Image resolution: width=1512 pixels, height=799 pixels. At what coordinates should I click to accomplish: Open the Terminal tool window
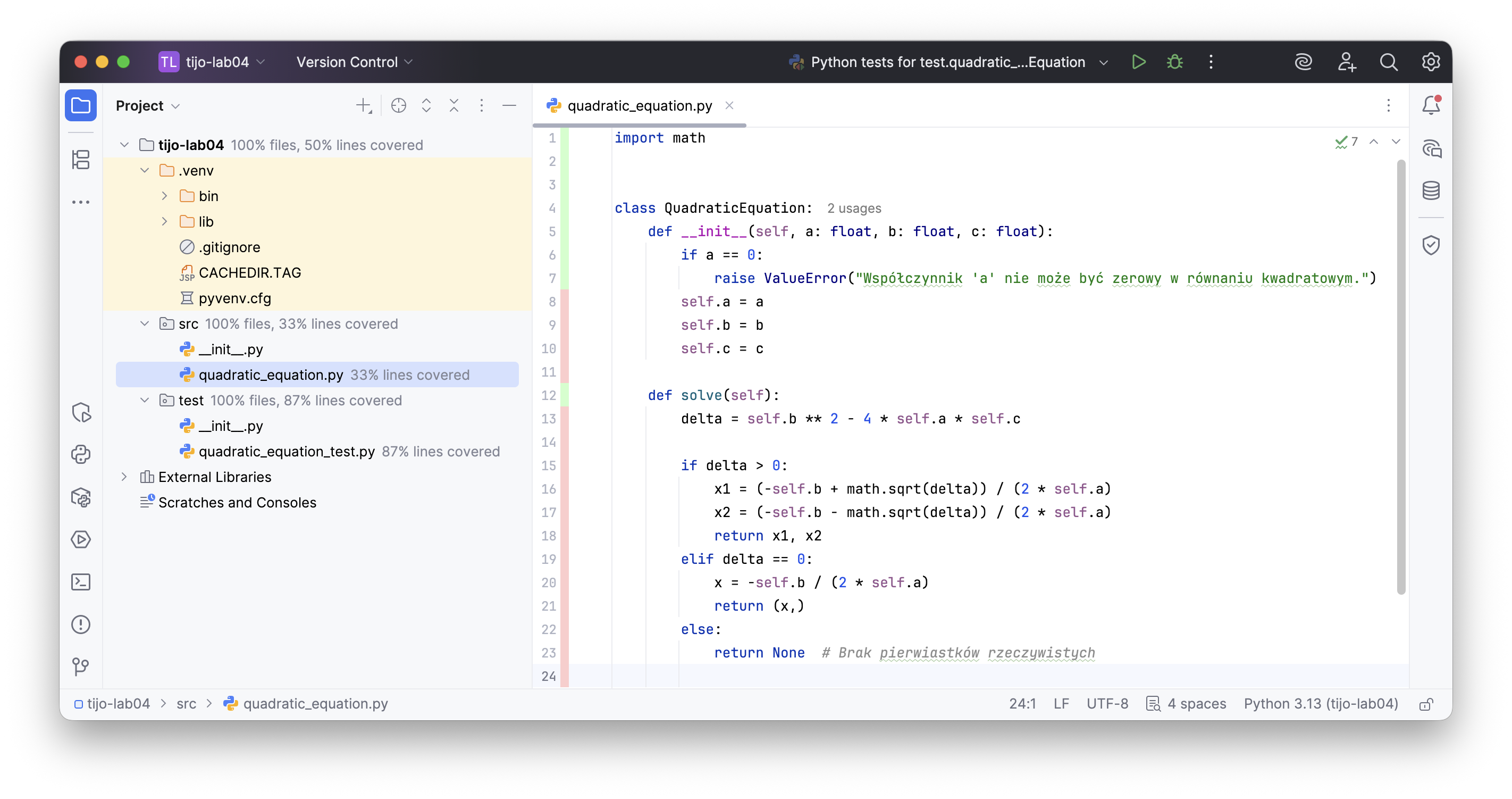click(x=80, y=581)
